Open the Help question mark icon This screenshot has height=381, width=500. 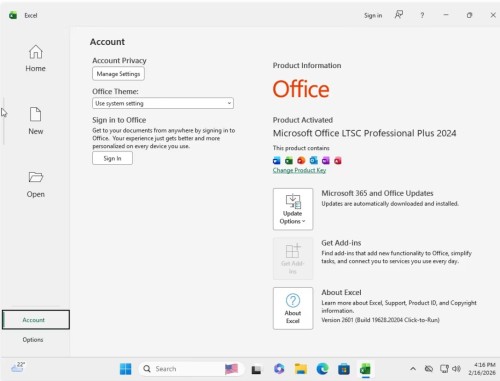pyautogui.click(x=422, y=15)
